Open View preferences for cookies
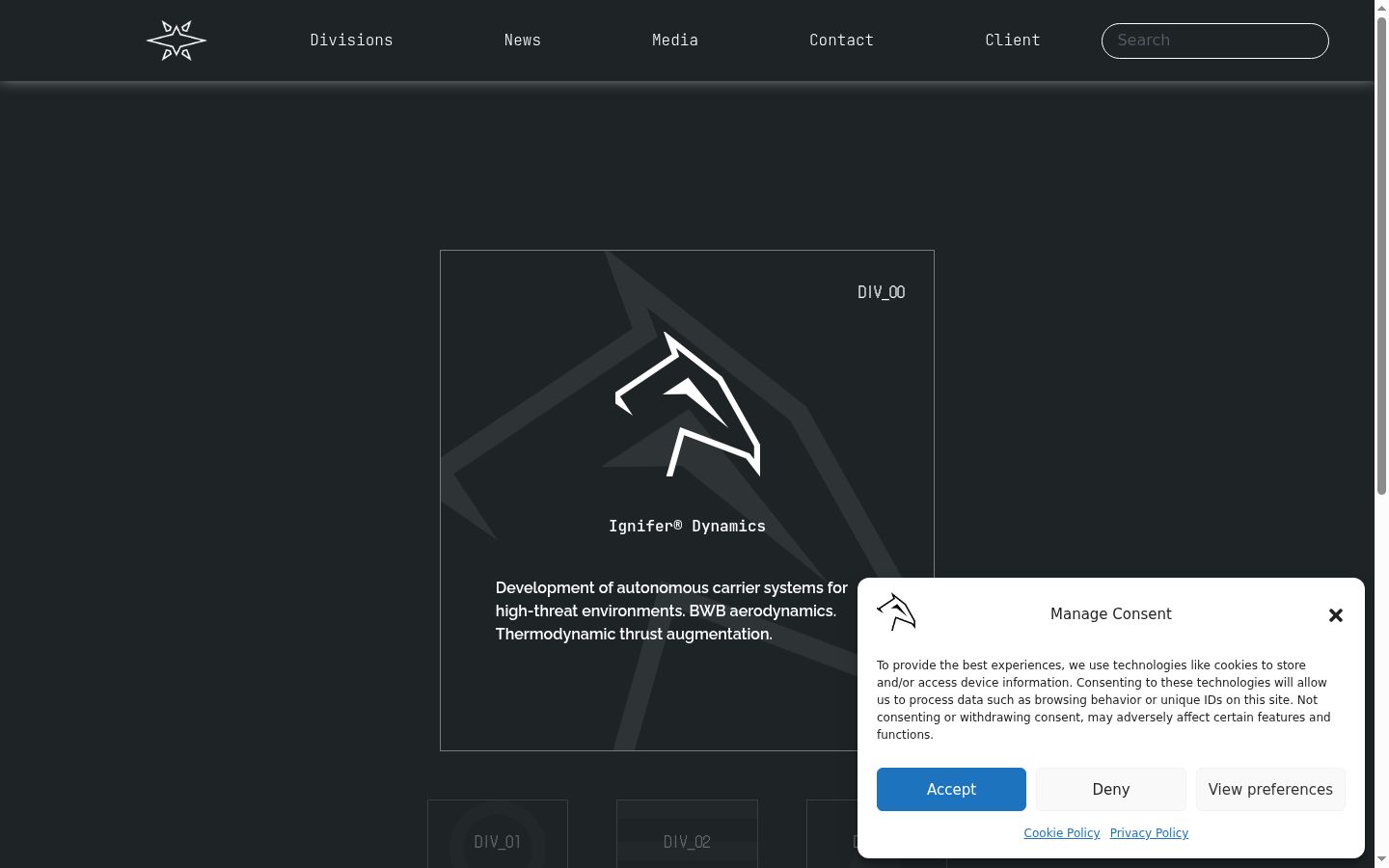The width and height of the screenshot is (1389, 868). tap(1270, 789)
